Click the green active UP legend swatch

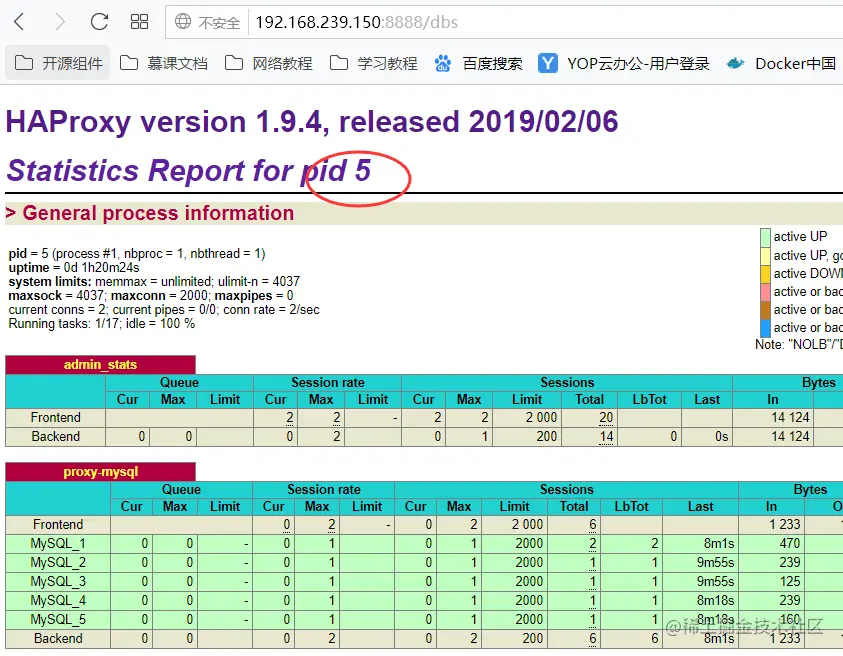(765, 237)
